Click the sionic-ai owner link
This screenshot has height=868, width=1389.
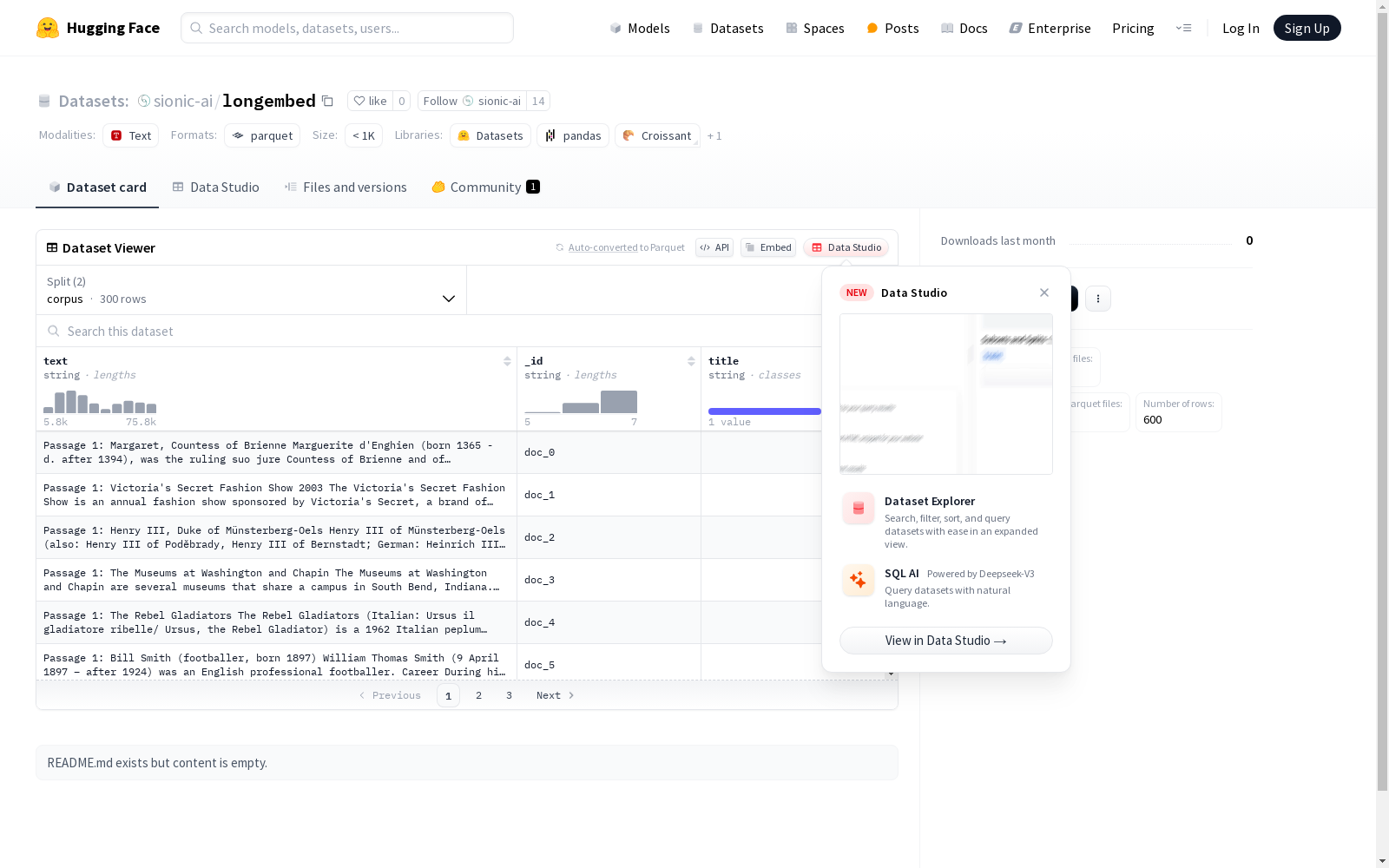pyautogui.click(x=183, y=101)
